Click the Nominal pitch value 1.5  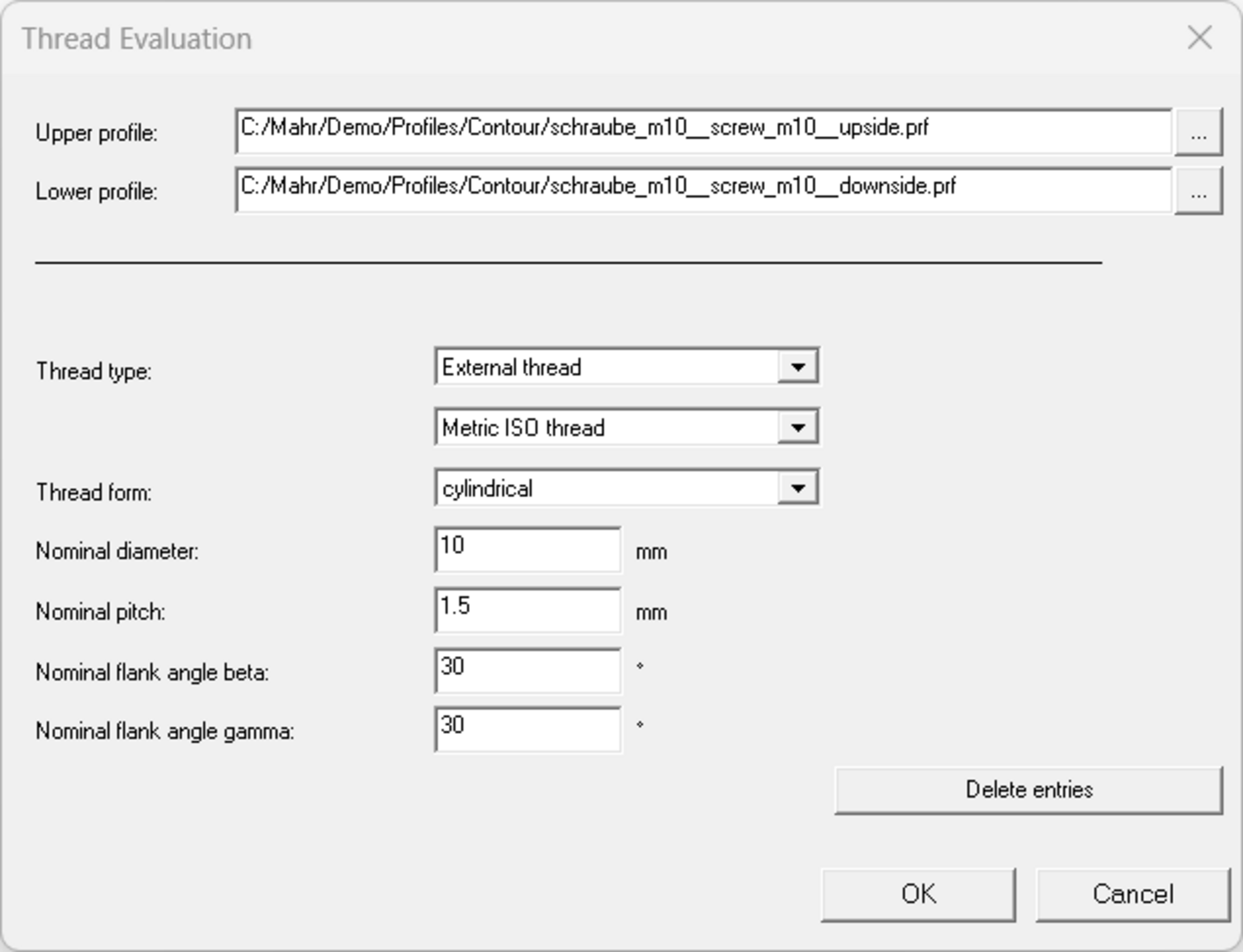tap(527, 610)
